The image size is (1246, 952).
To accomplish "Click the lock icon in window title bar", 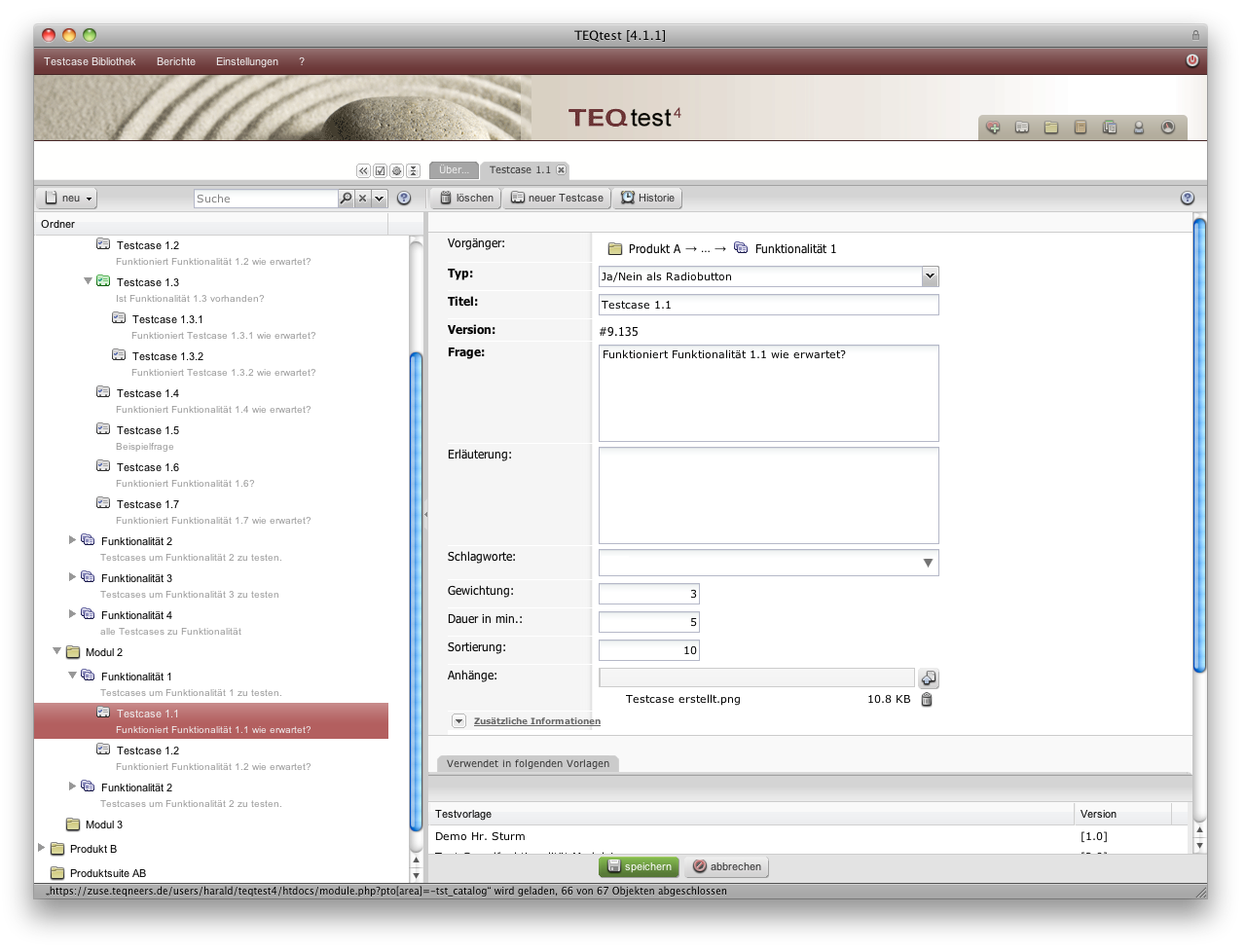I will point(1195,35).
